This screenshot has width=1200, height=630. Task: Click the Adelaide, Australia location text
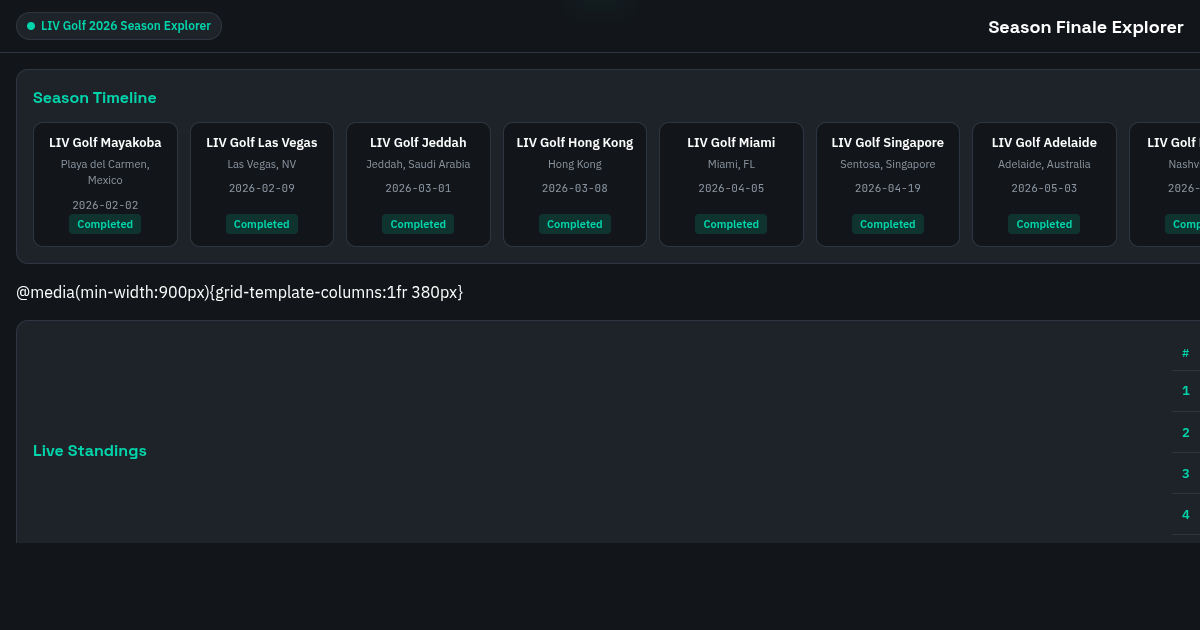click(1044, 164)
